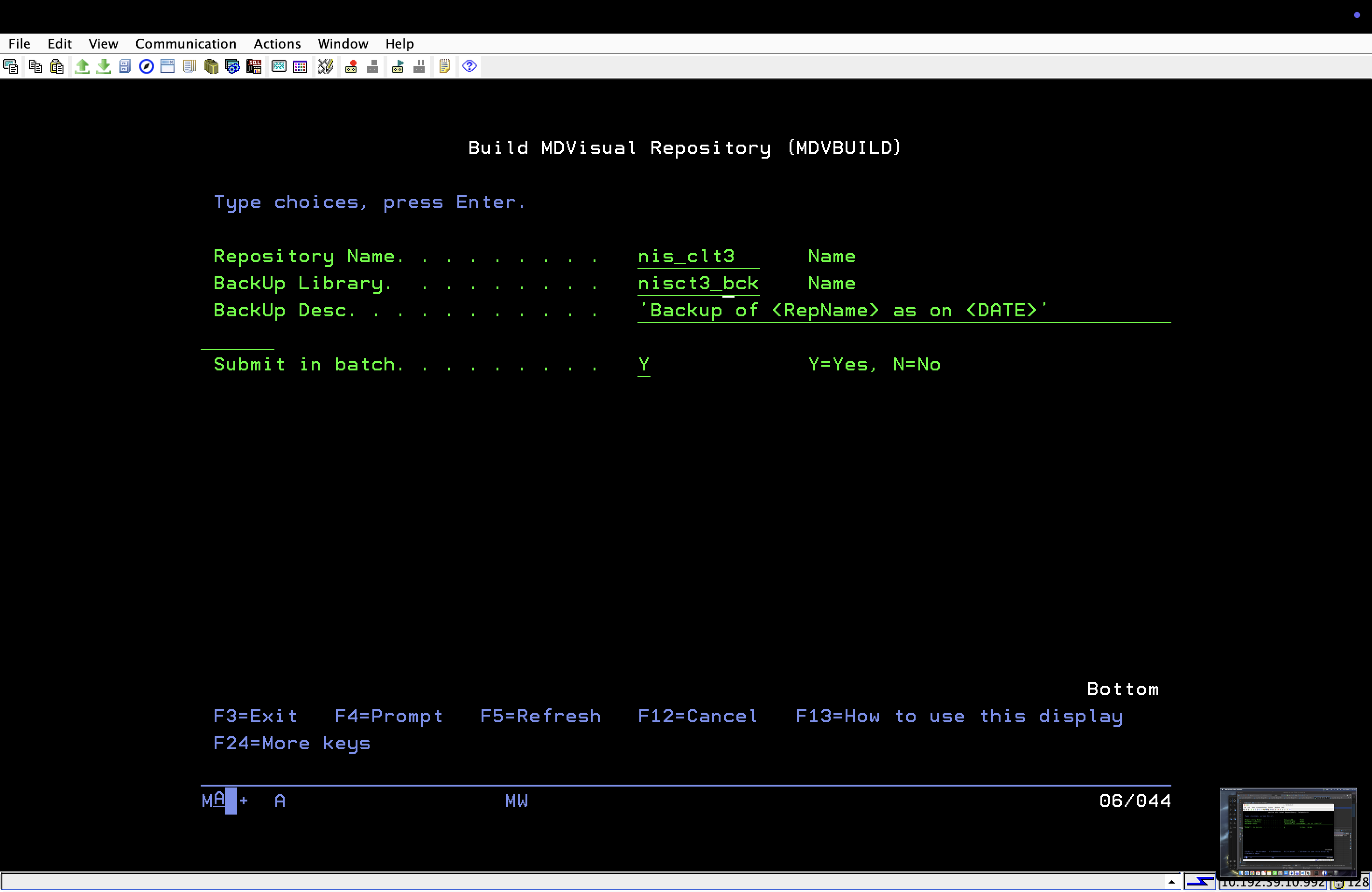Viewport: 1372px width, 892px height.
Task: Open the Communication menu
Action: [186, 44]
